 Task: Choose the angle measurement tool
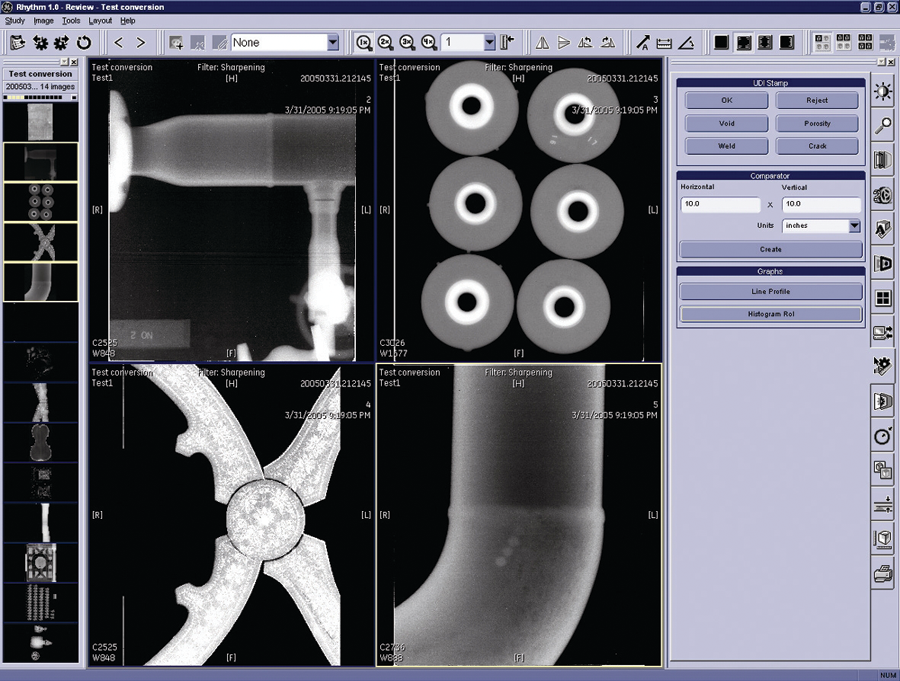tap(686, 42)
